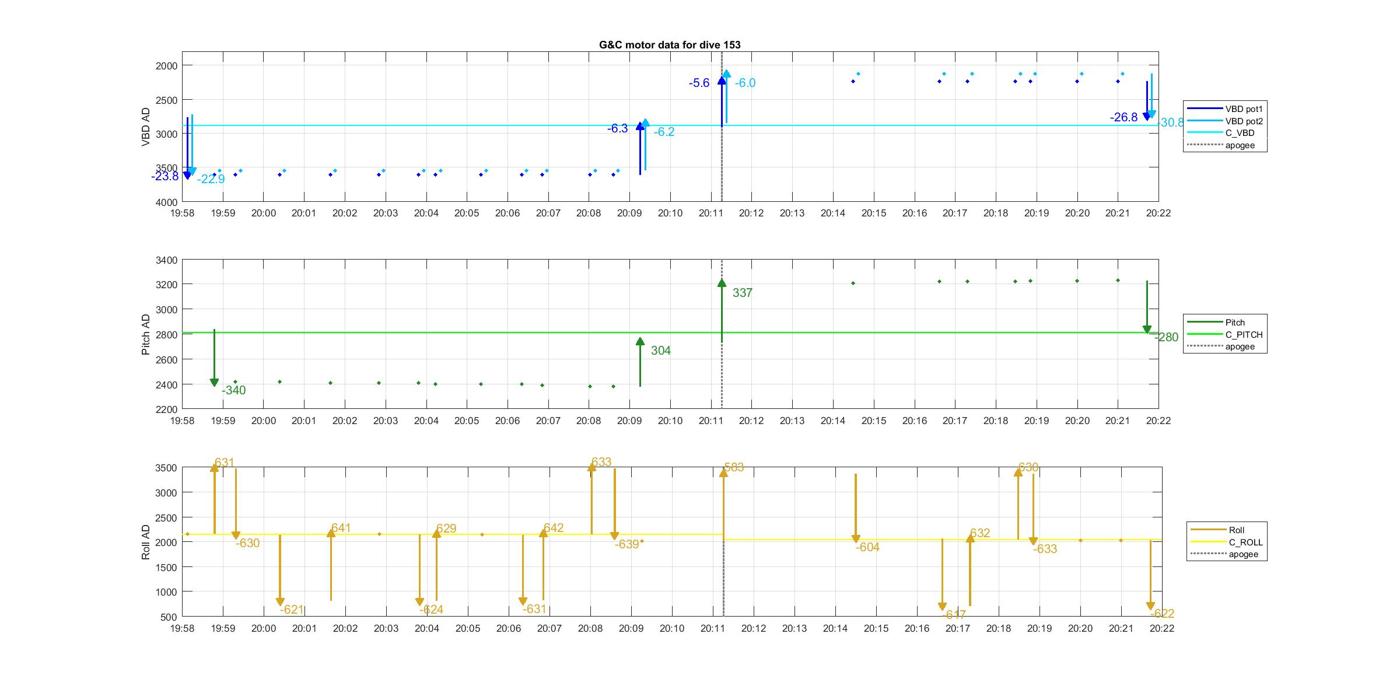This screenshot has height=693, width=1400.
Task: Click the '-6.2' VBD data label
Action: point(664,132)
